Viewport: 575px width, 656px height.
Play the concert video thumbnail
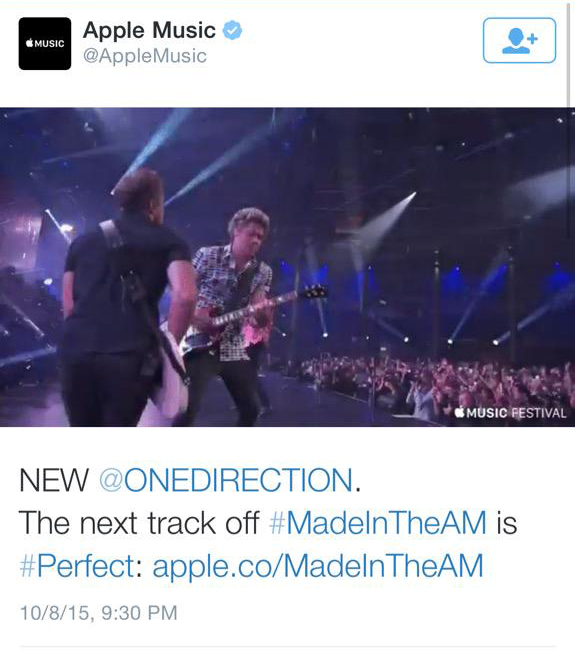pyautogui.click(x=288, y=267)
